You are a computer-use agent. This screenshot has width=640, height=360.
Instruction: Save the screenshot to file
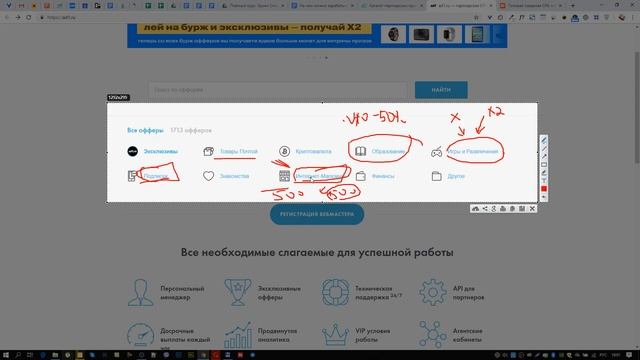[x=522, y=209]
